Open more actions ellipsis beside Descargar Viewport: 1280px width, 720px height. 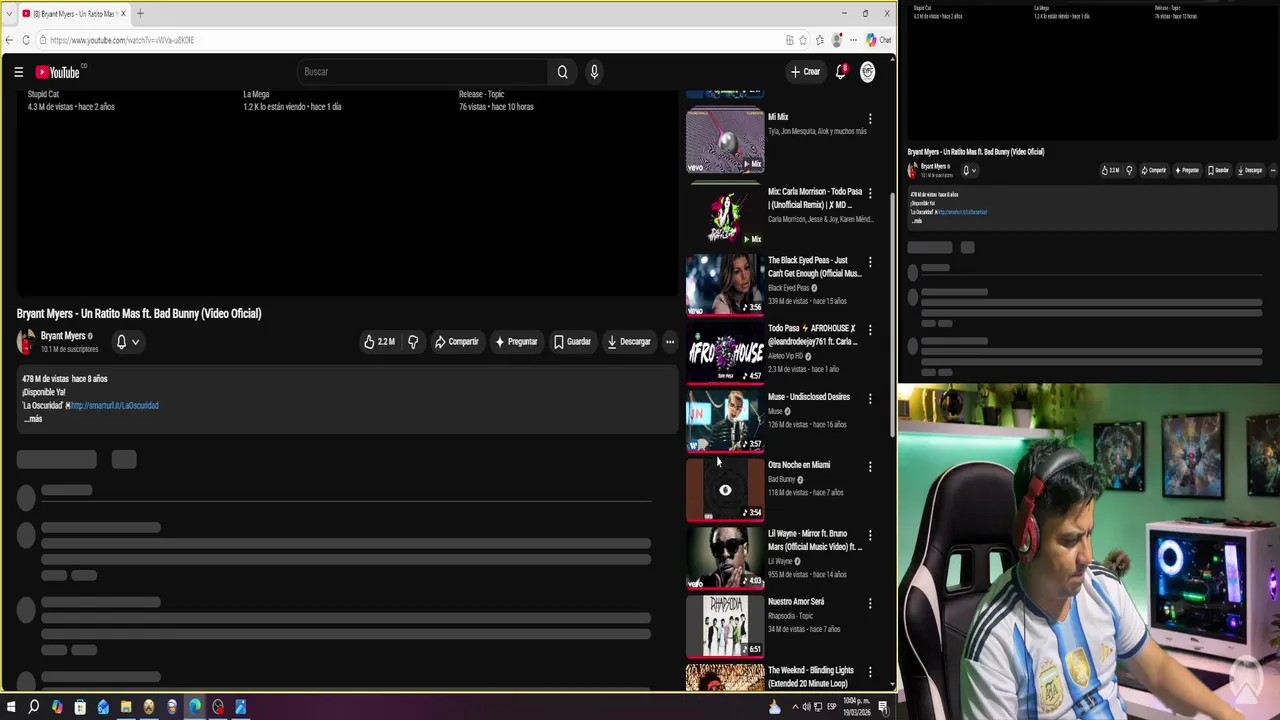pyautogui.click(x=670, y=342)
